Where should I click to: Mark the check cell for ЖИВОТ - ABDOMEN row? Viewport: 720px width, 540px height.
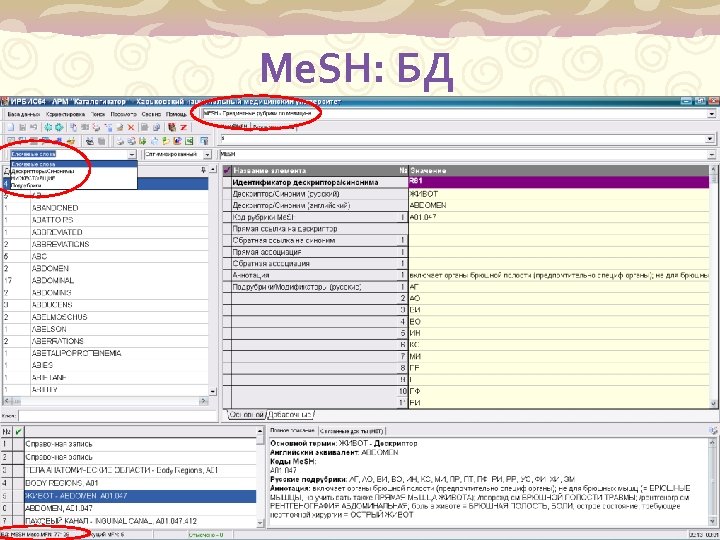click(18, 496)
